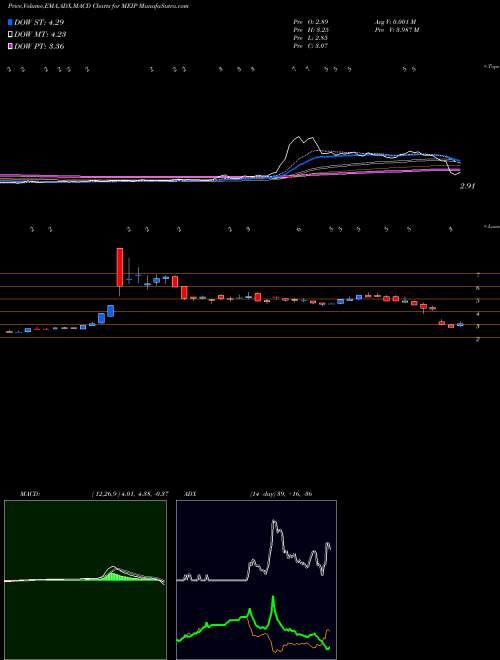
Task: Click the price axis label 2
Action: (x=478, y=339)
